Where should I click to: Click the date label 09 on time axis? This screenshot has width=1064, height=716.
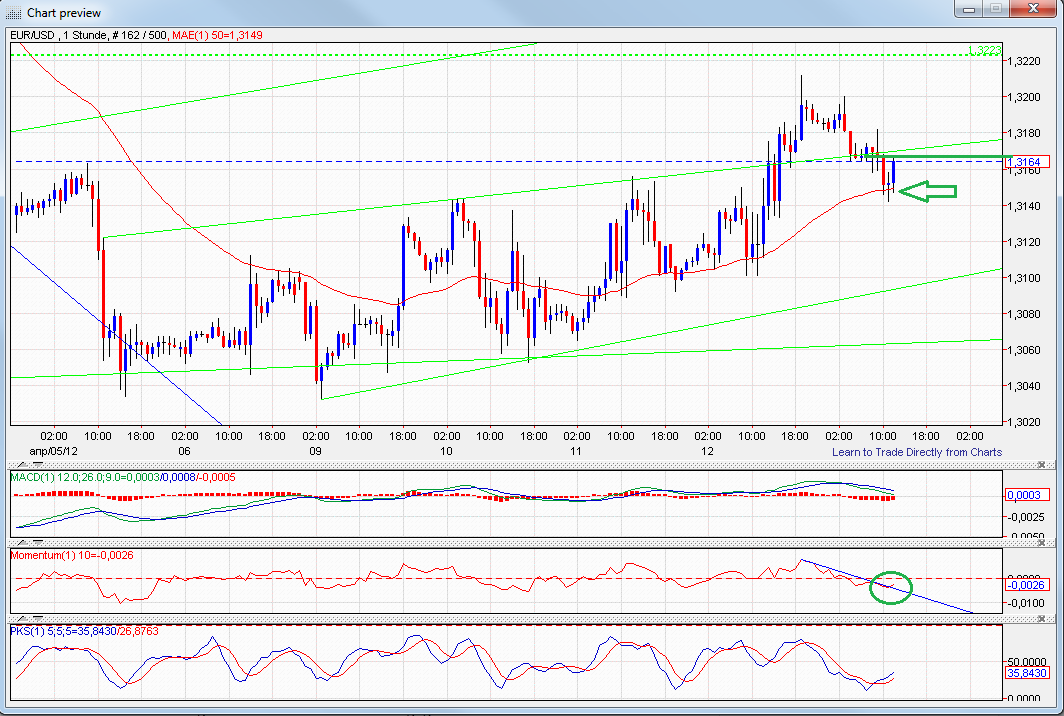[x=316, y=451]
